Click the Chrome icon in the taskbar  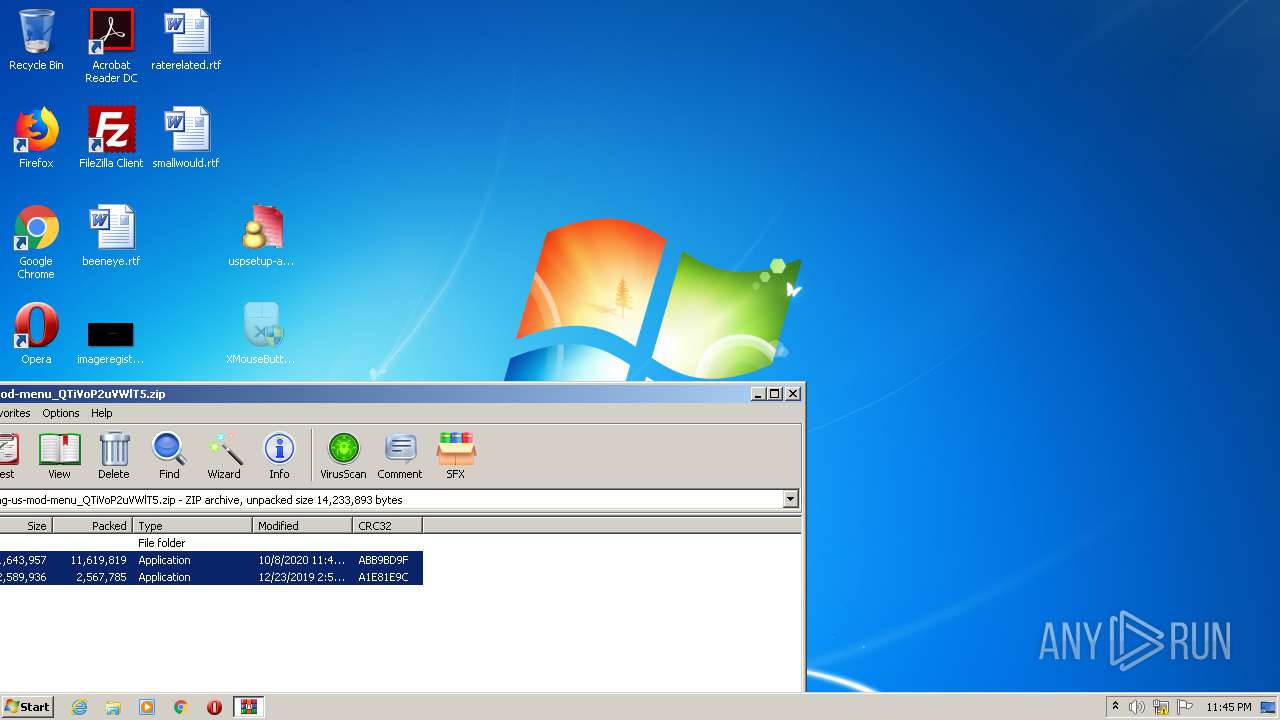[x=181, y=707]
